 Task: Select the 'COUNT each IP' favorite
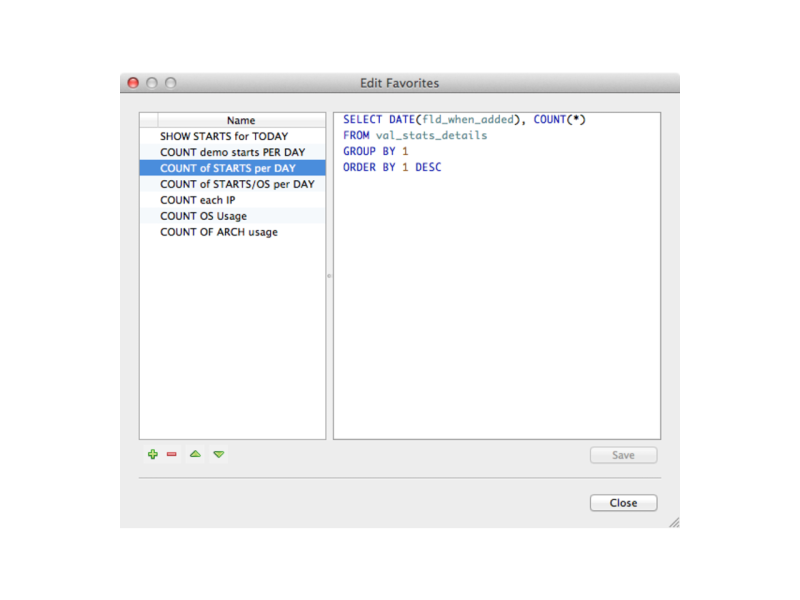(x=233, y=200)
